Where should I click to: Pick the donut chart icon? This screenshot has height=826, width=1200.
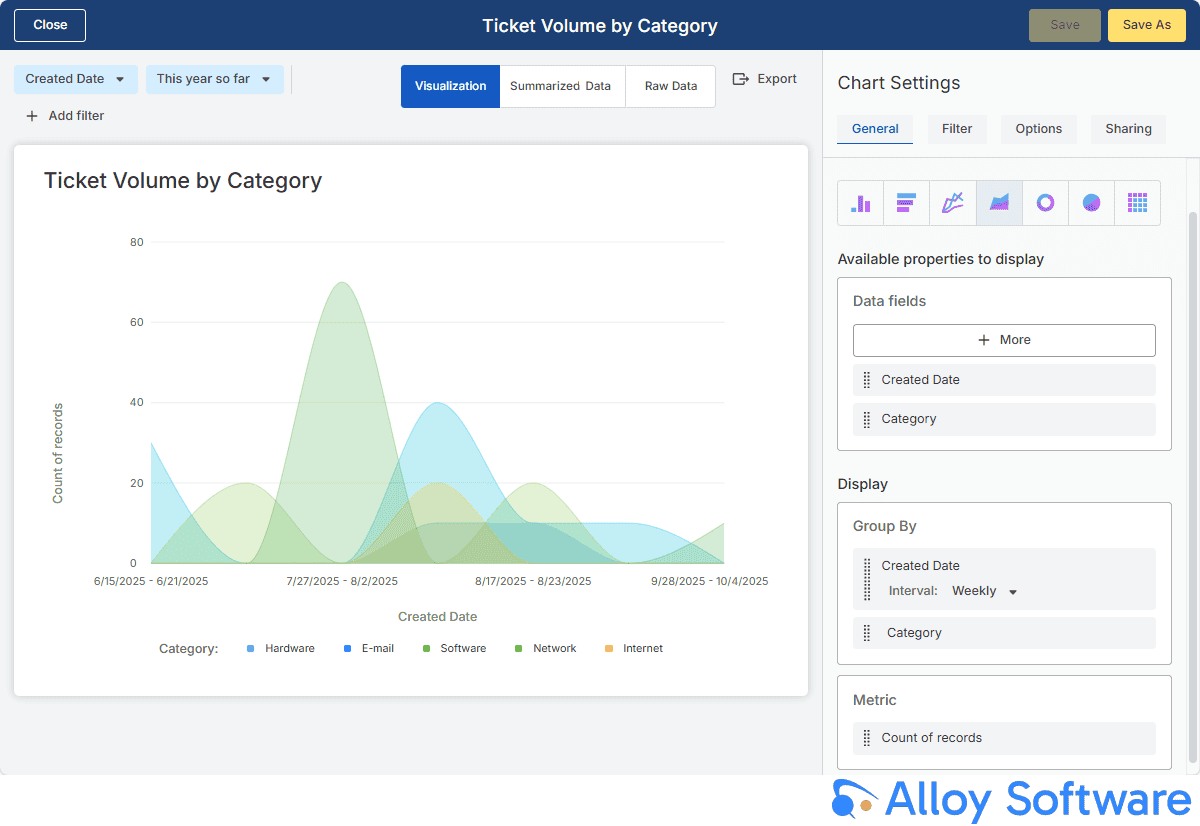1045,203
